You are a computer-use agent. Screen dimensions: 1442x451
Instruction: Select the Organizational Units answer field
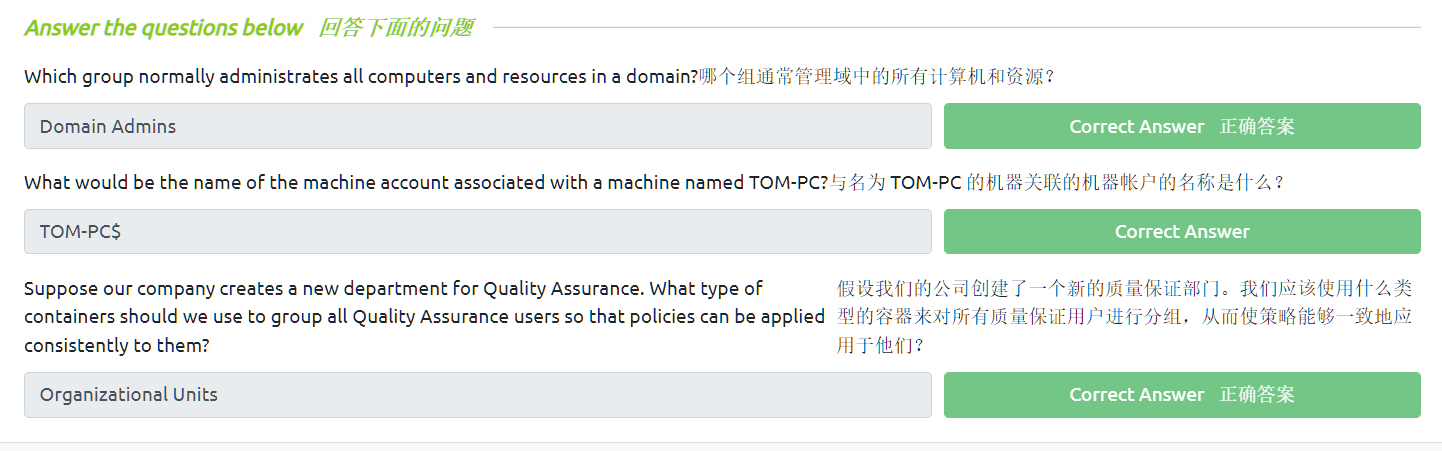[x=477, y=394]
